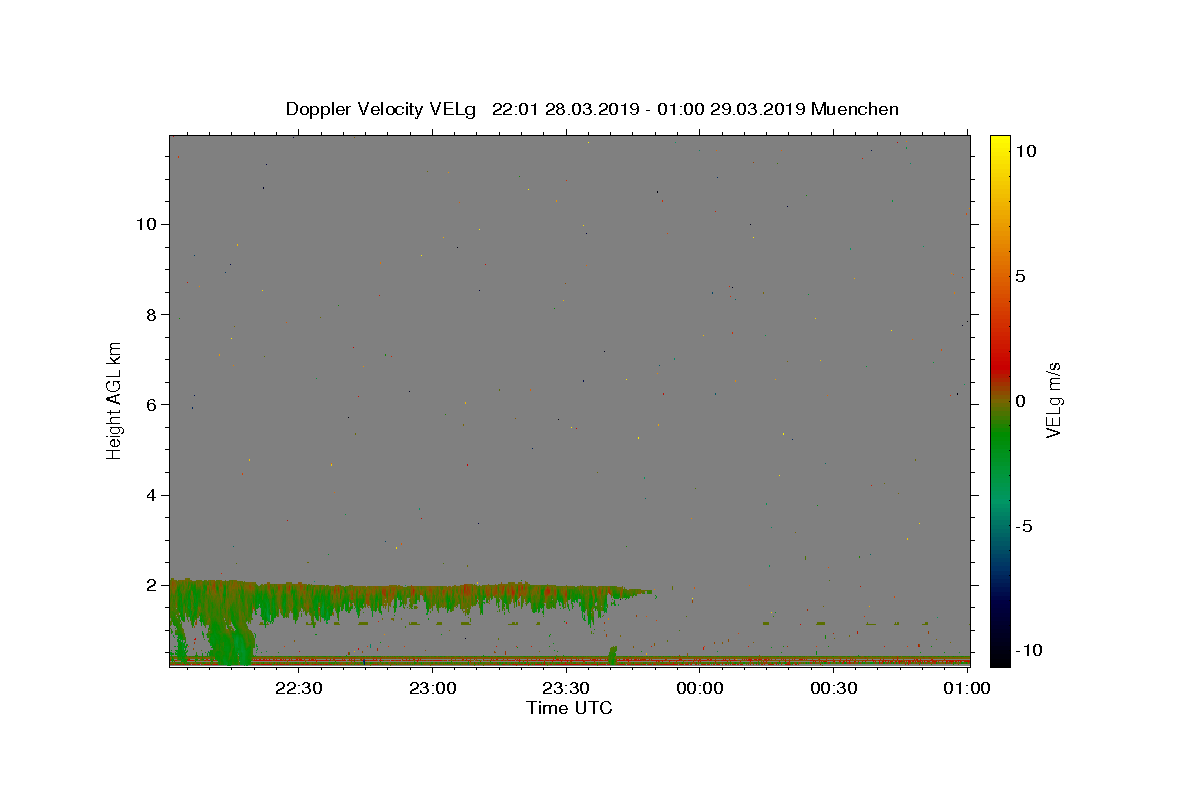
Task: Click the 'Muenchen' station name in title
Action: click(855, 109)
